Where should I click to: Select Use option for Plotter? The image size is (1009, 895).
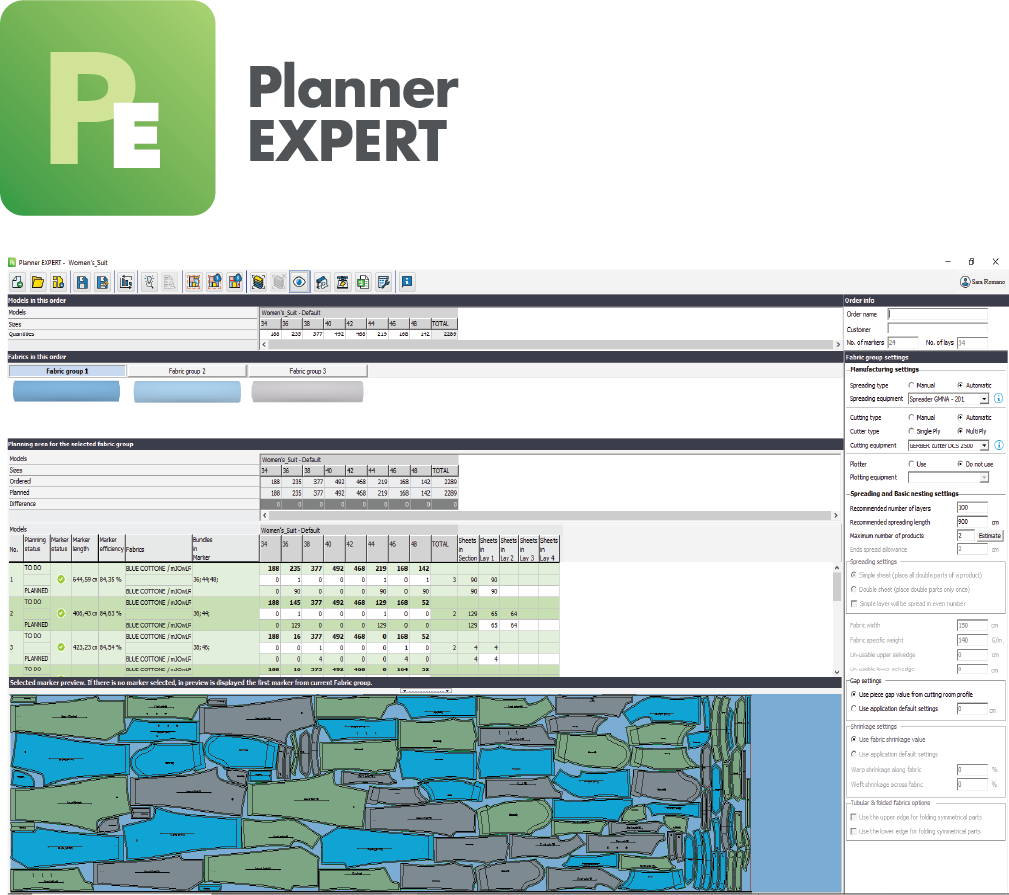pyautogui.click(x=910, y=464)
